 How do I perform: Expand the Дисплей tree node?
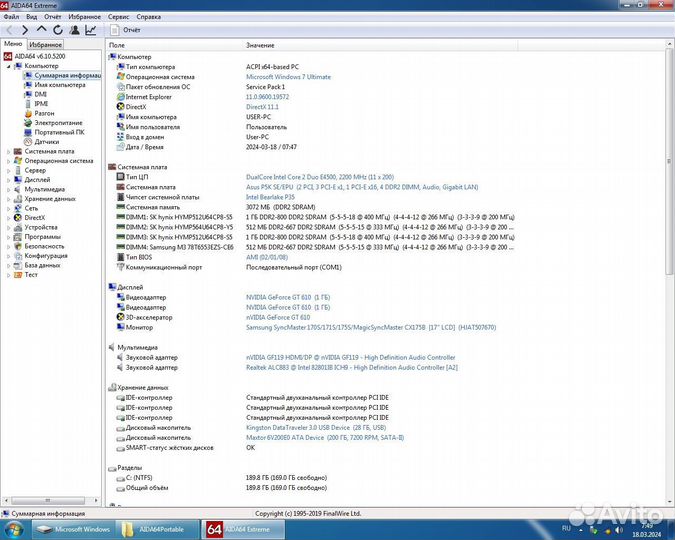pyautogui.click(x=8, y=180)
